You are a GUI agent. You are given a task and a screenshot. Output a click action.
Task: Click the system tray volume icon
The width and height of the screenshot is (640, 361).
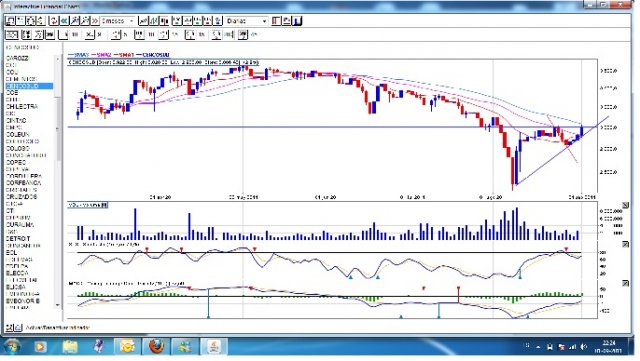click(584, 347)
